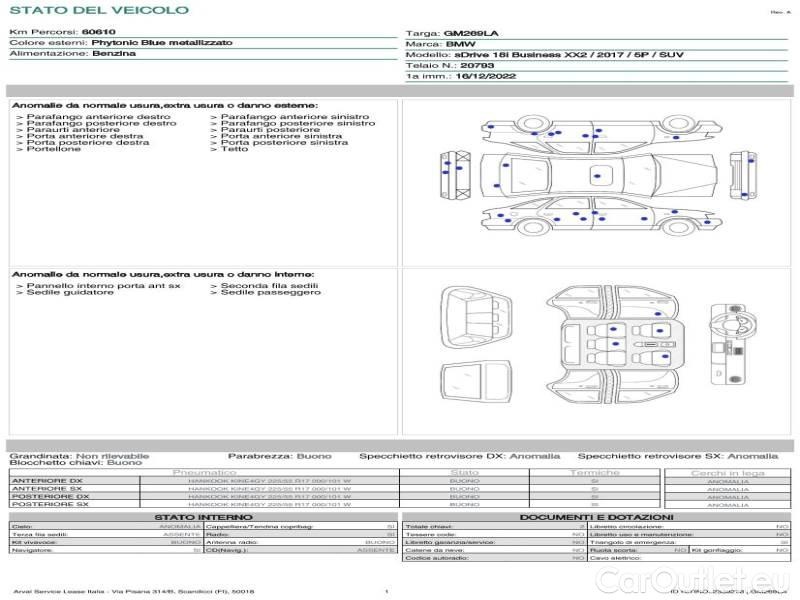Click 'Grandinata: Non rilevabile' status
Viewport: 800px width, 600px height.
pos(79,456)
